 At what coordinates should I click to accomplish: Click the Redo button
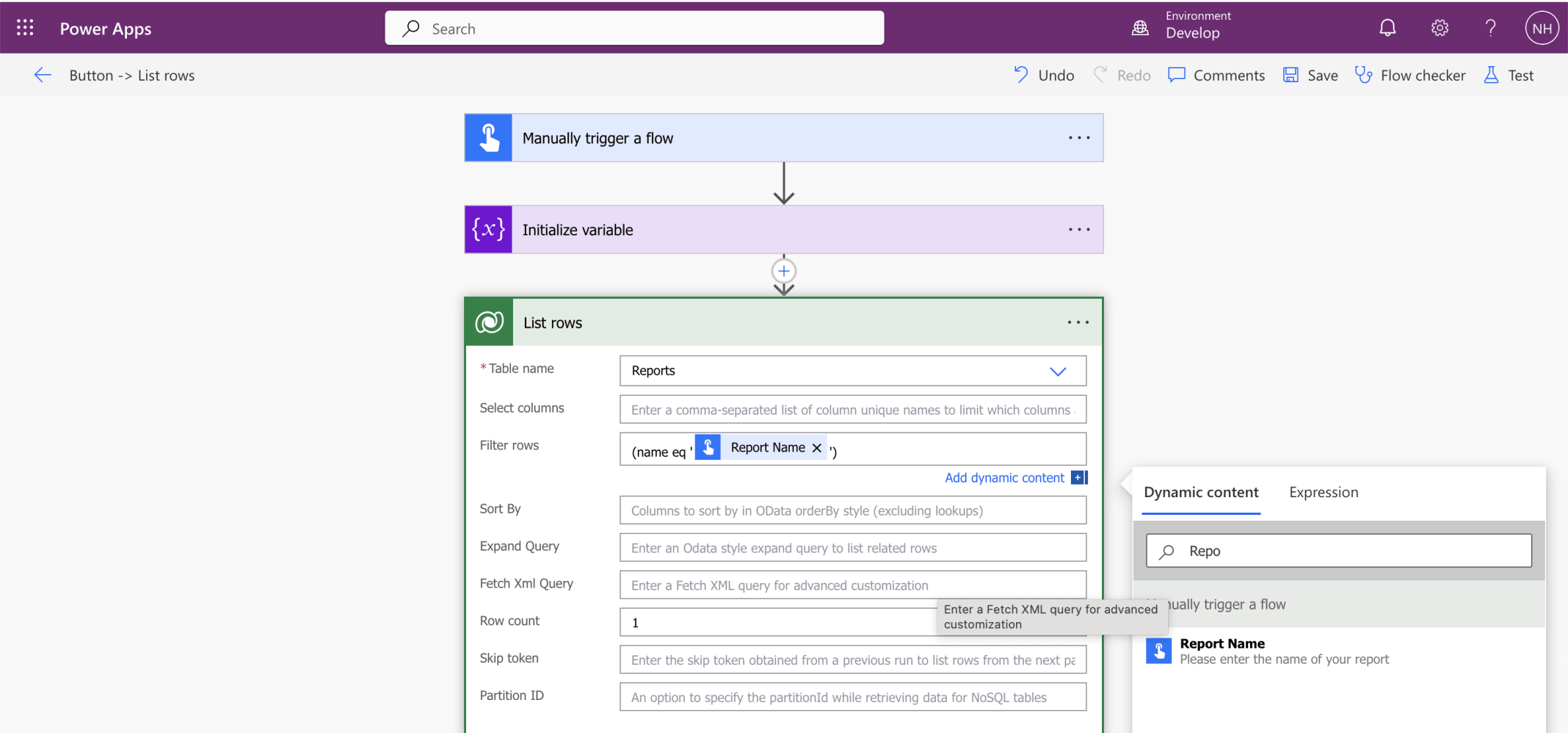pos(1122,75)
